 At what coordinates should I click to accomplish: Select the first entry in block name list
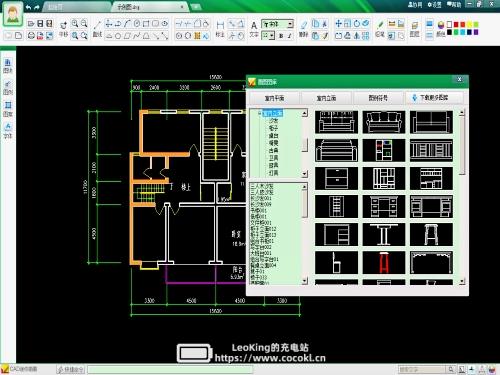click(x=262, y=186)
